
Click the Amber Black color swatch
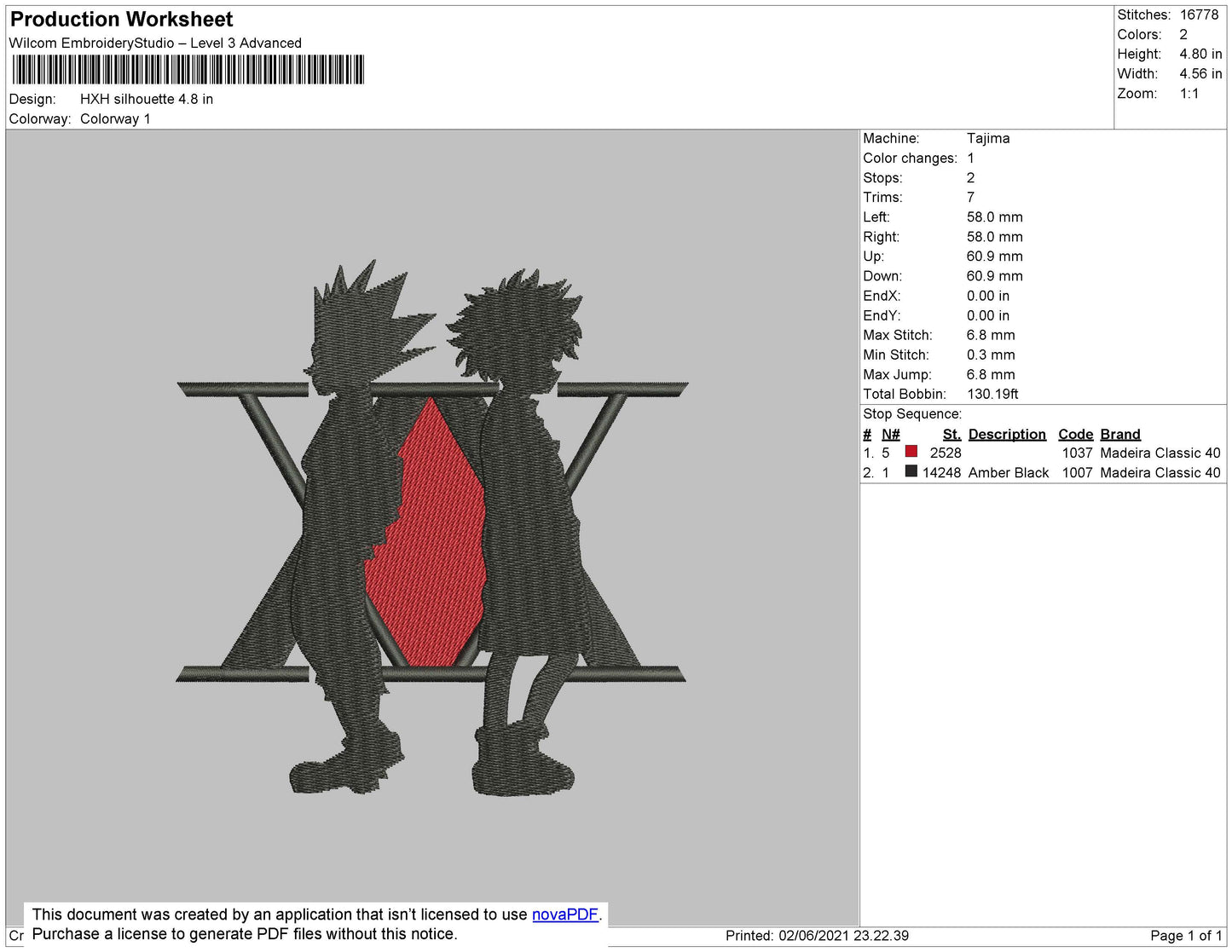pyautogui.click(x=911, y=471)
